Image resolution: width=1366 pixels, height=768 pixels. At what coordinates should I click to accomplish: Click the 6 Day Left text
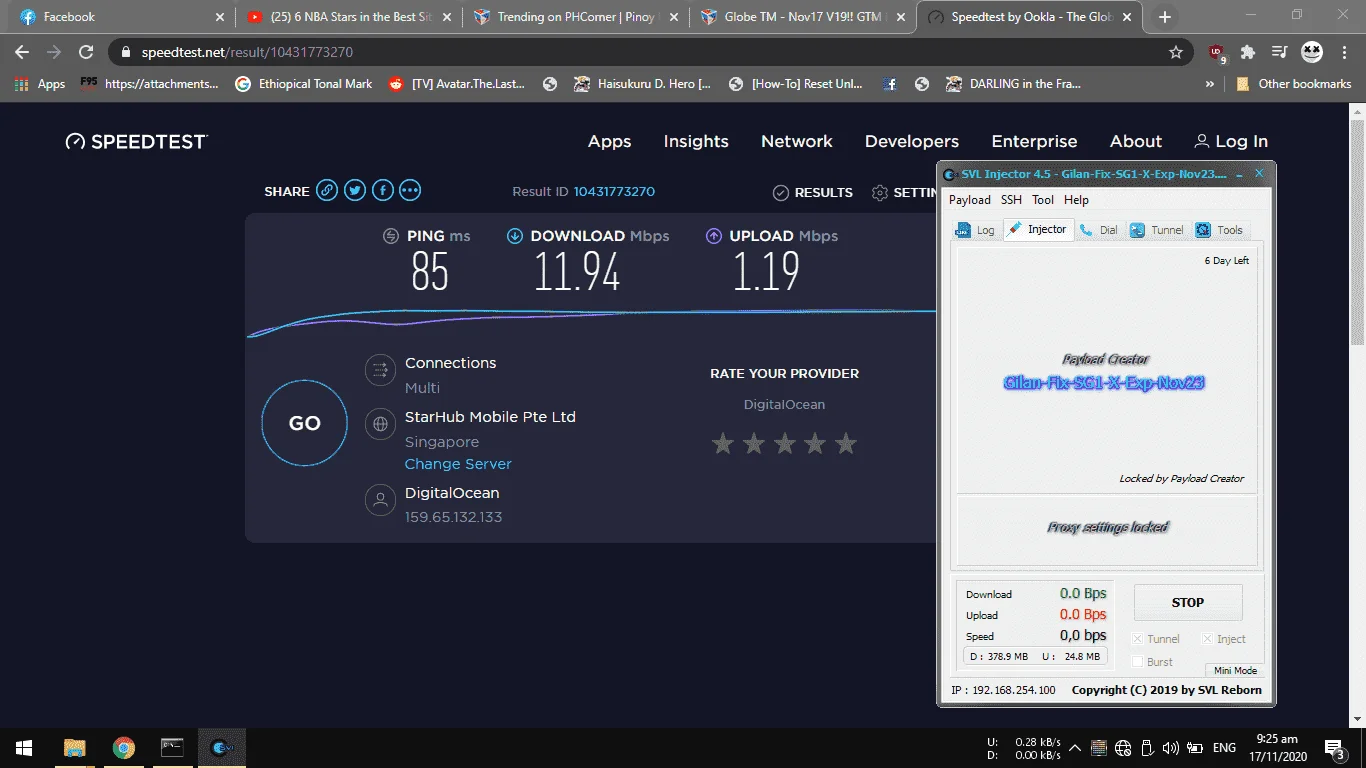tap(1226, 261)
